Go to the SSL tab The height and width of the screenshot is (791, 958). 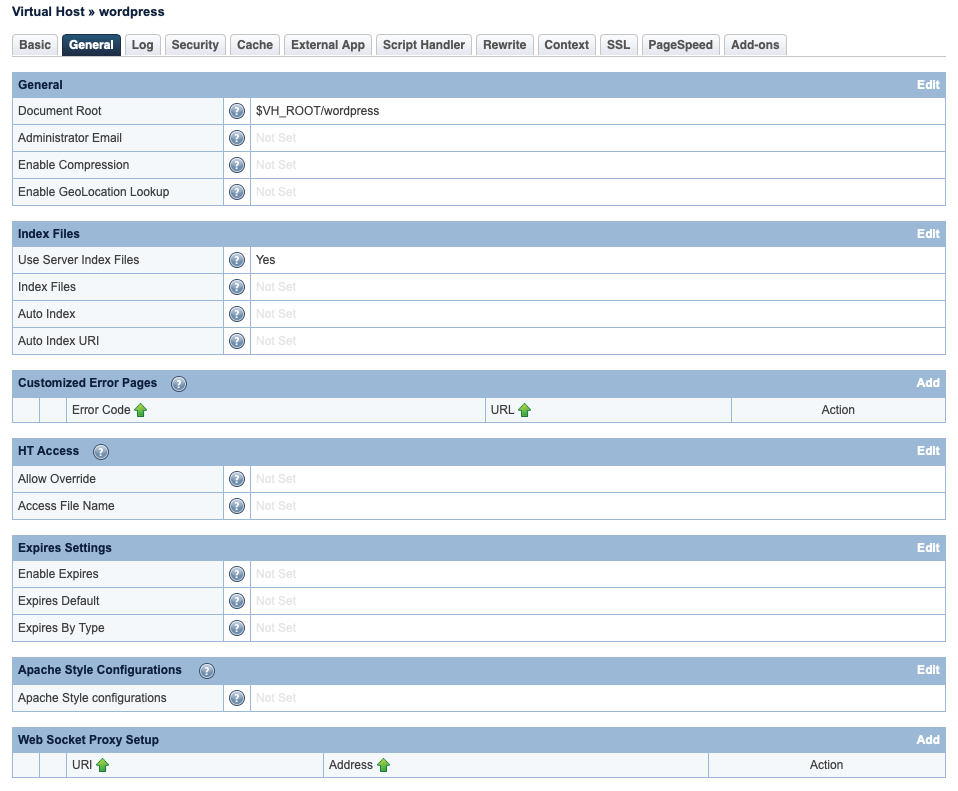pyautogui.click(x=619, y=45)
